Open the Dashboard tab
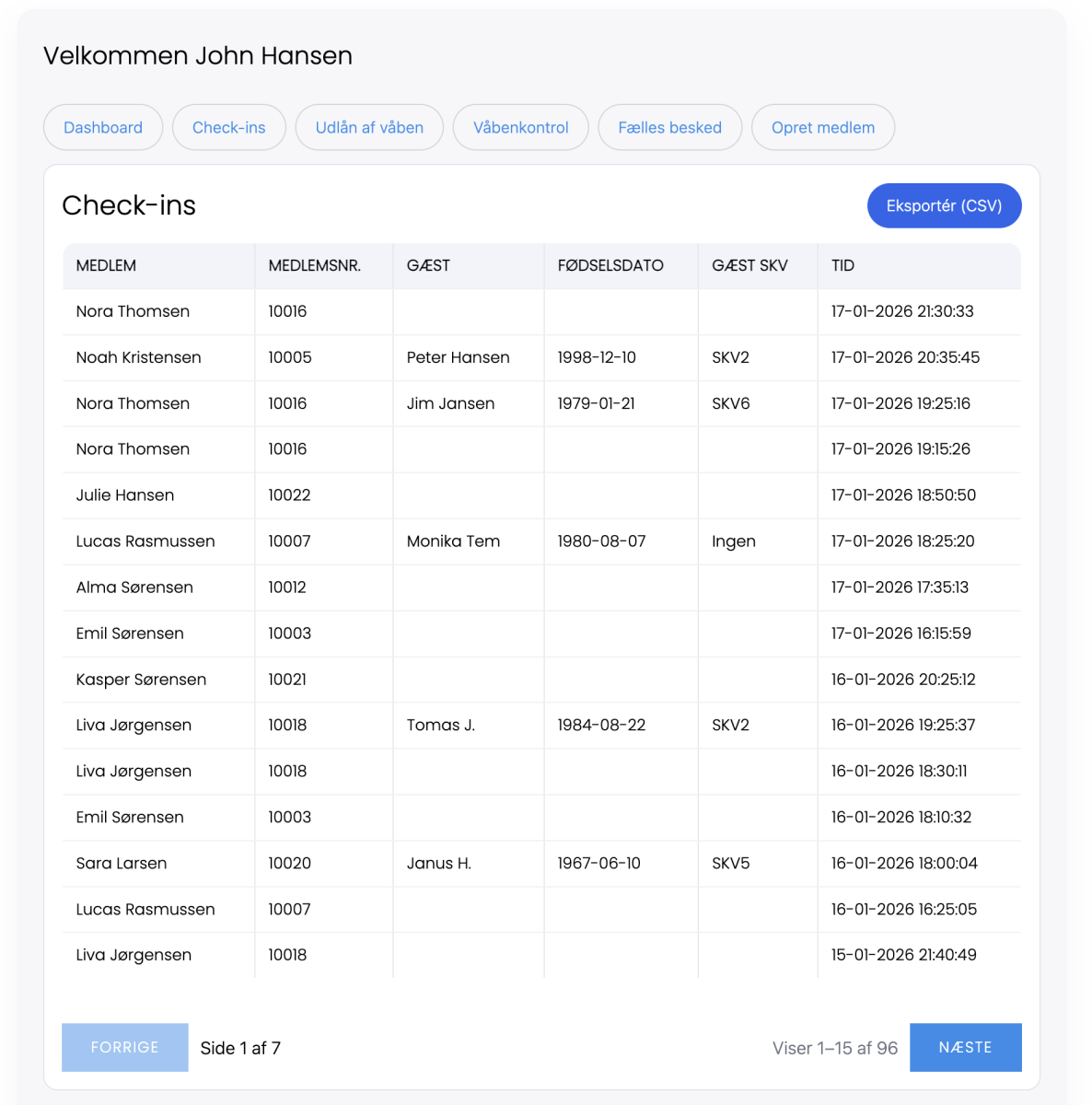1092x1105 pixels. pyautogui.click(x=103, y=127)
